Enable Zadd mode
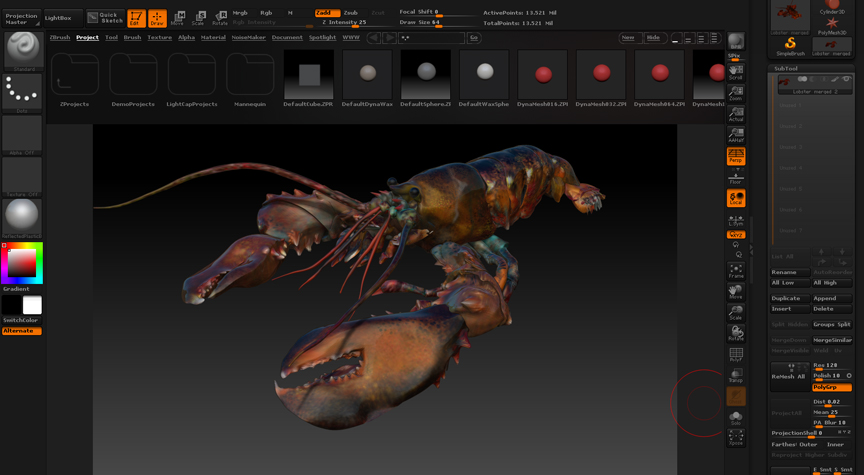 [327, 13]
